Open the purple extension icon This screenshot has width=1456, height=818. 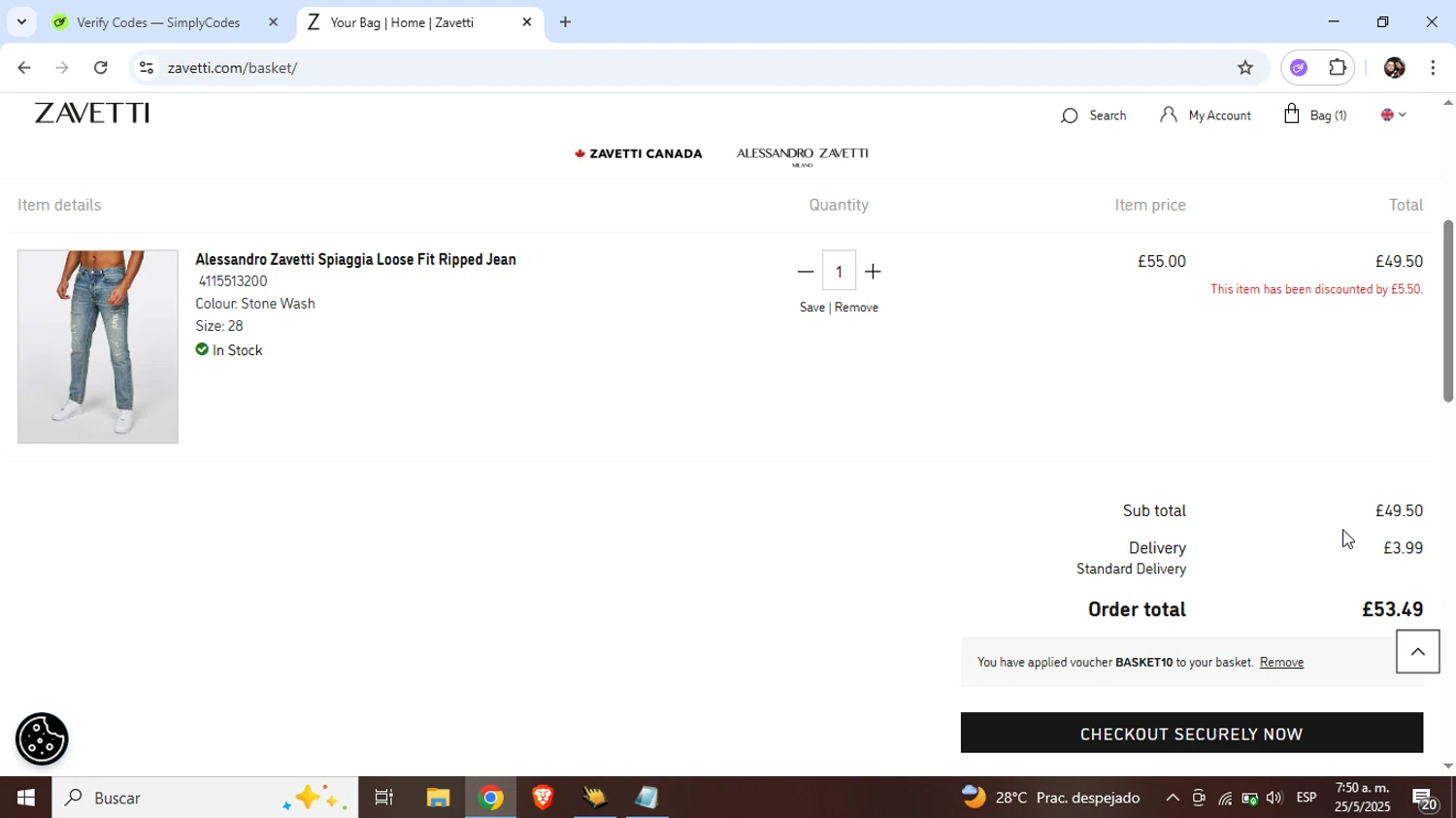click(1299, 68)
